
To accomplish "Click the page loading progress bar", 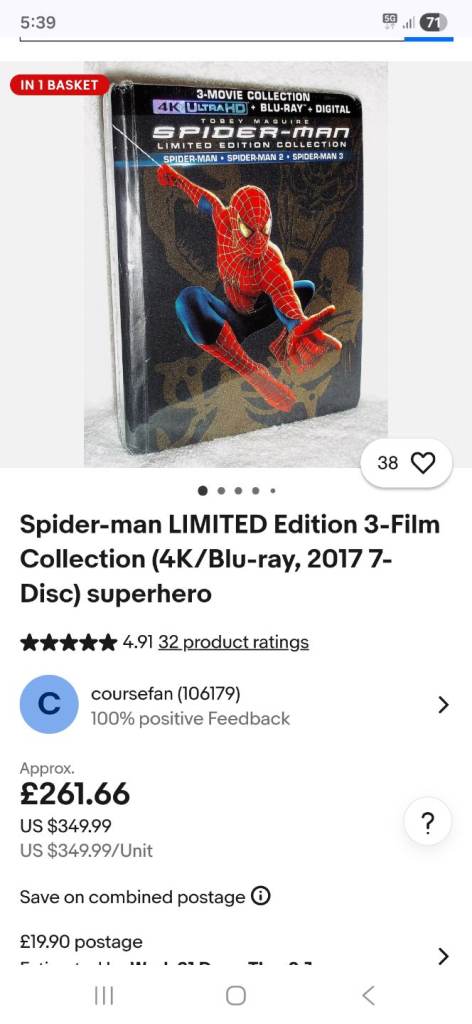I will [236, 40].
